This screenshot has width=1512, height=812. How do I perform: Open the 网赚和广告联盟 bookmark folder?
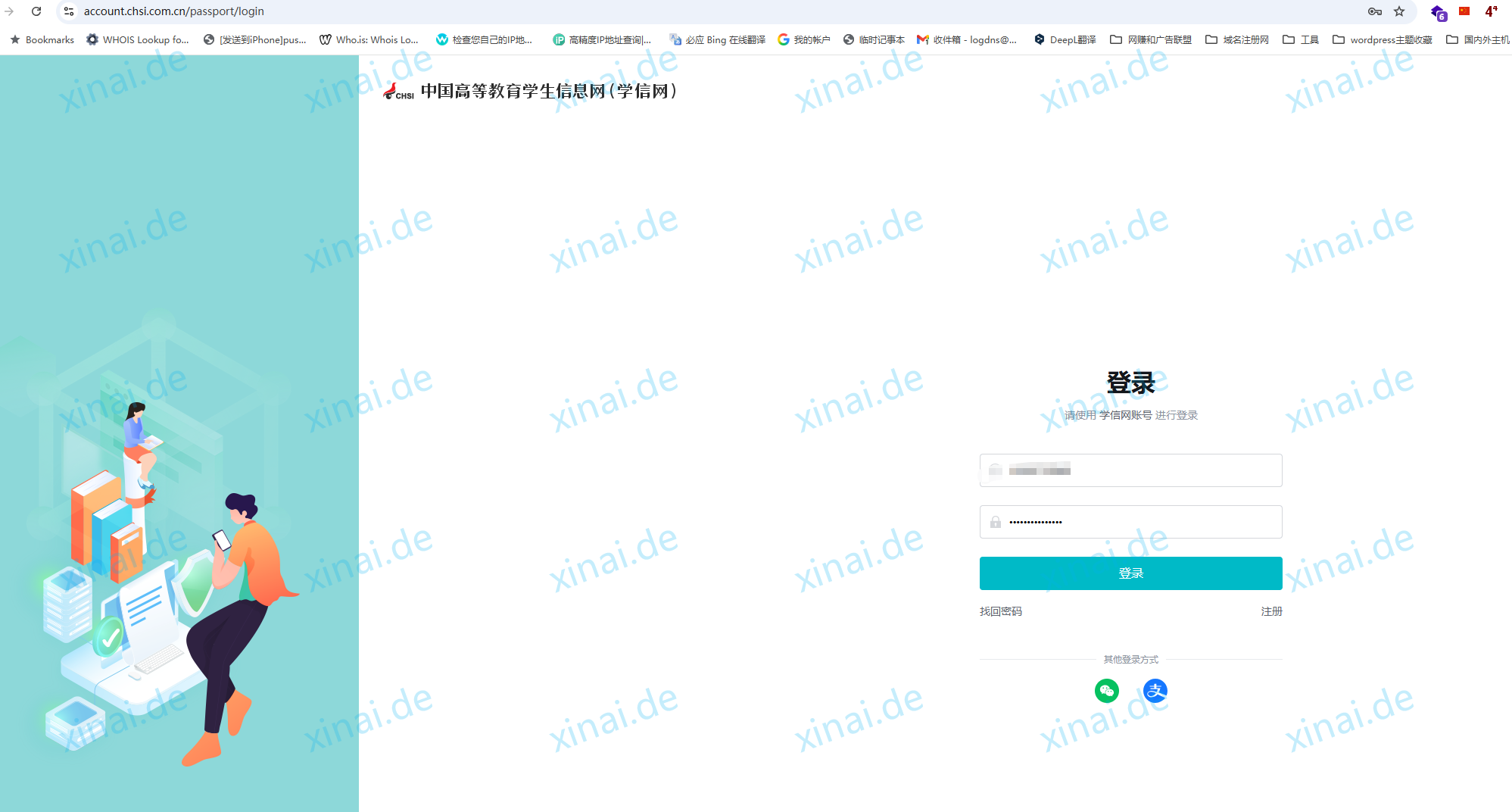(x=1151, y=39)
